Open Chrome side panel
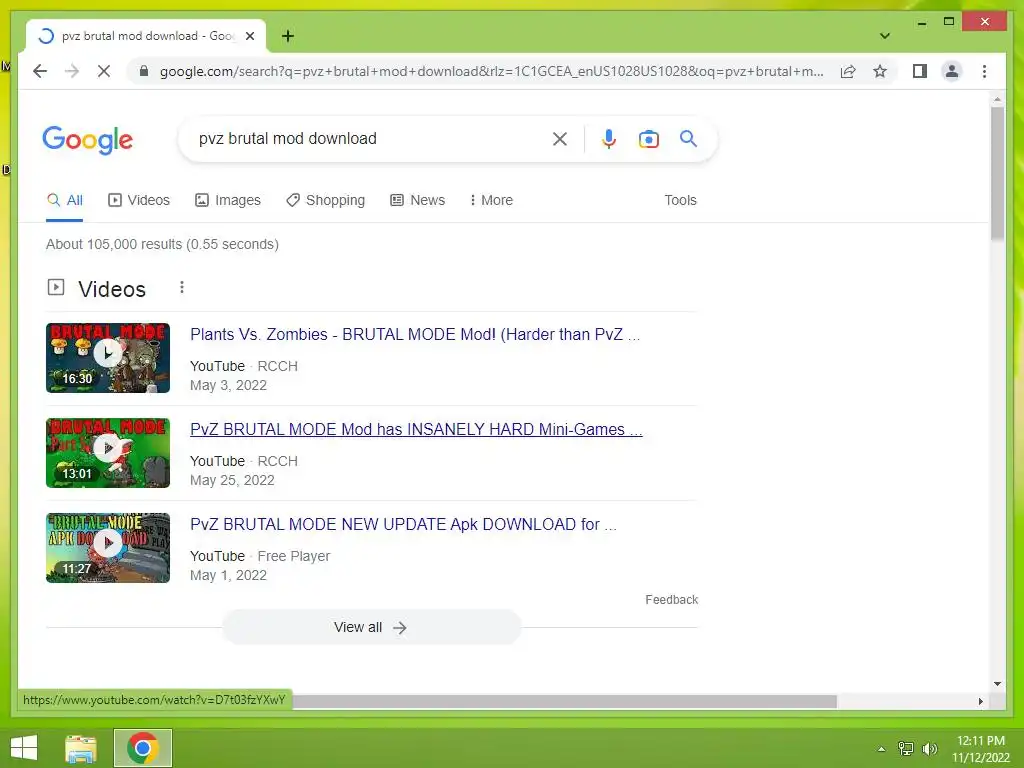Screen dimensions: 1024x768 click(920, 71)
